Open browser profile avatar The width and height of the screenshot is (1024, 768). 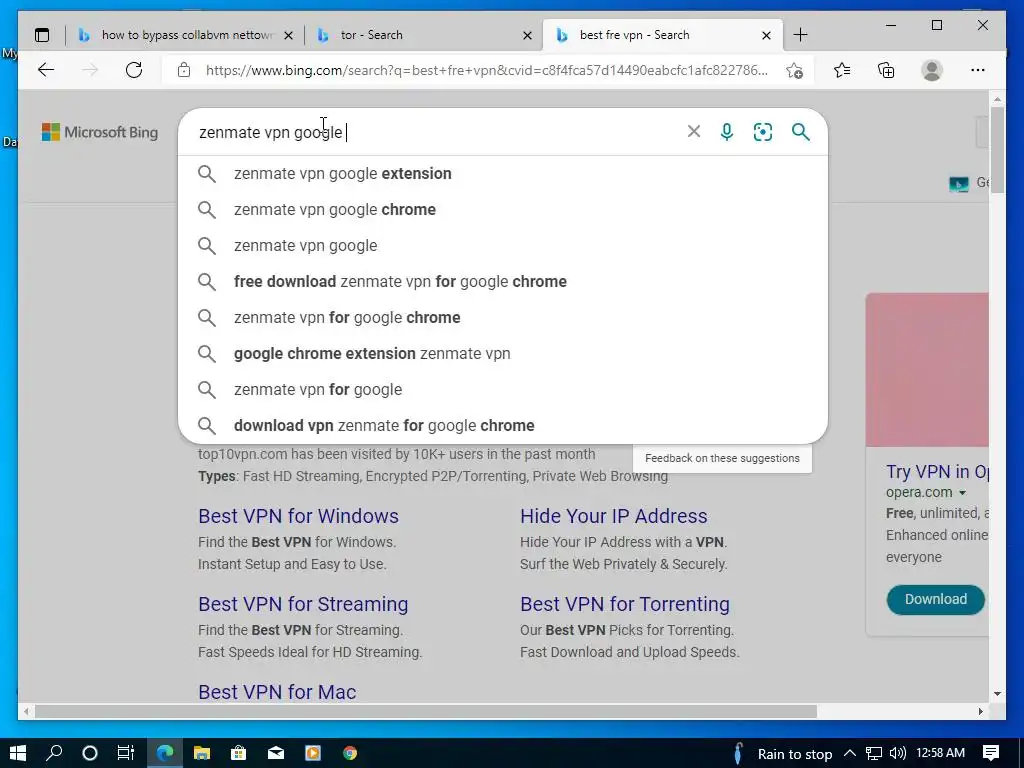pos(932,70)
